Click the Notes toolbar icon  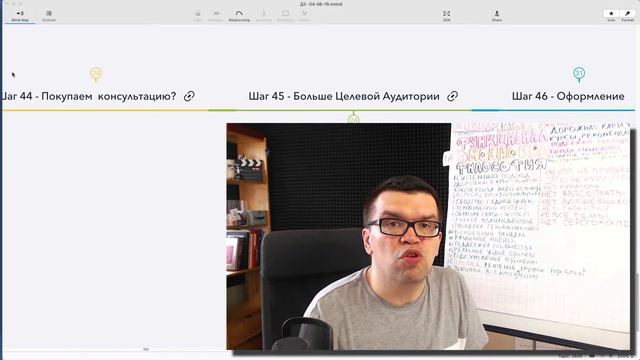304,16
